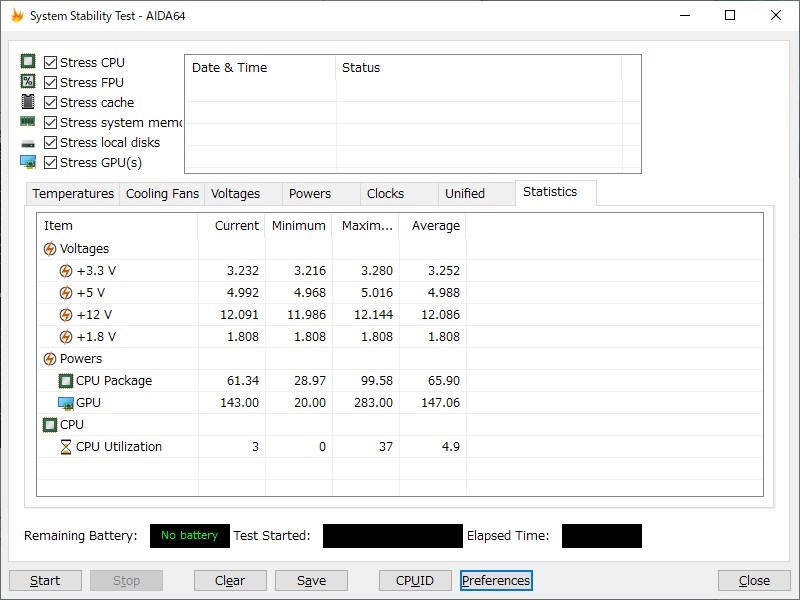
Task: Click the hourglass icon next to CPU Utilization
Action: coord(66,447)
